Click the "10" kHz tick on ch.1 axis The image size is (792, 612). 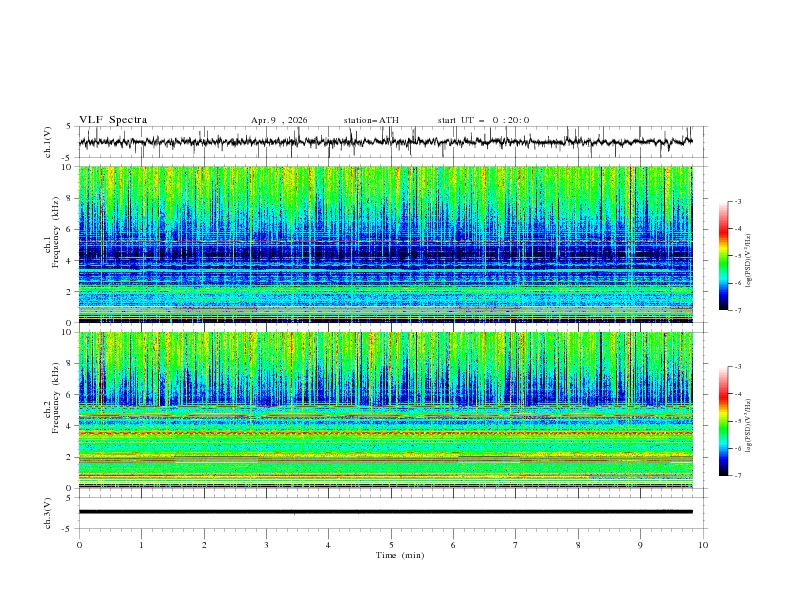click(x=68, y=167)
